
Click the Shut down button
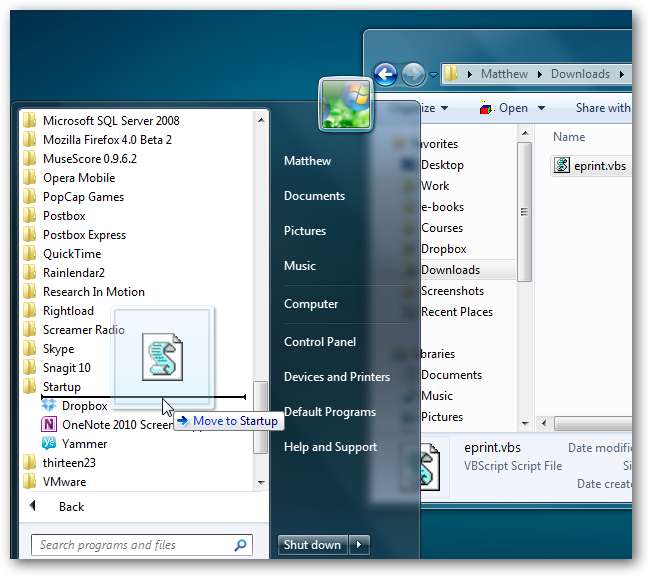[311, 545]
